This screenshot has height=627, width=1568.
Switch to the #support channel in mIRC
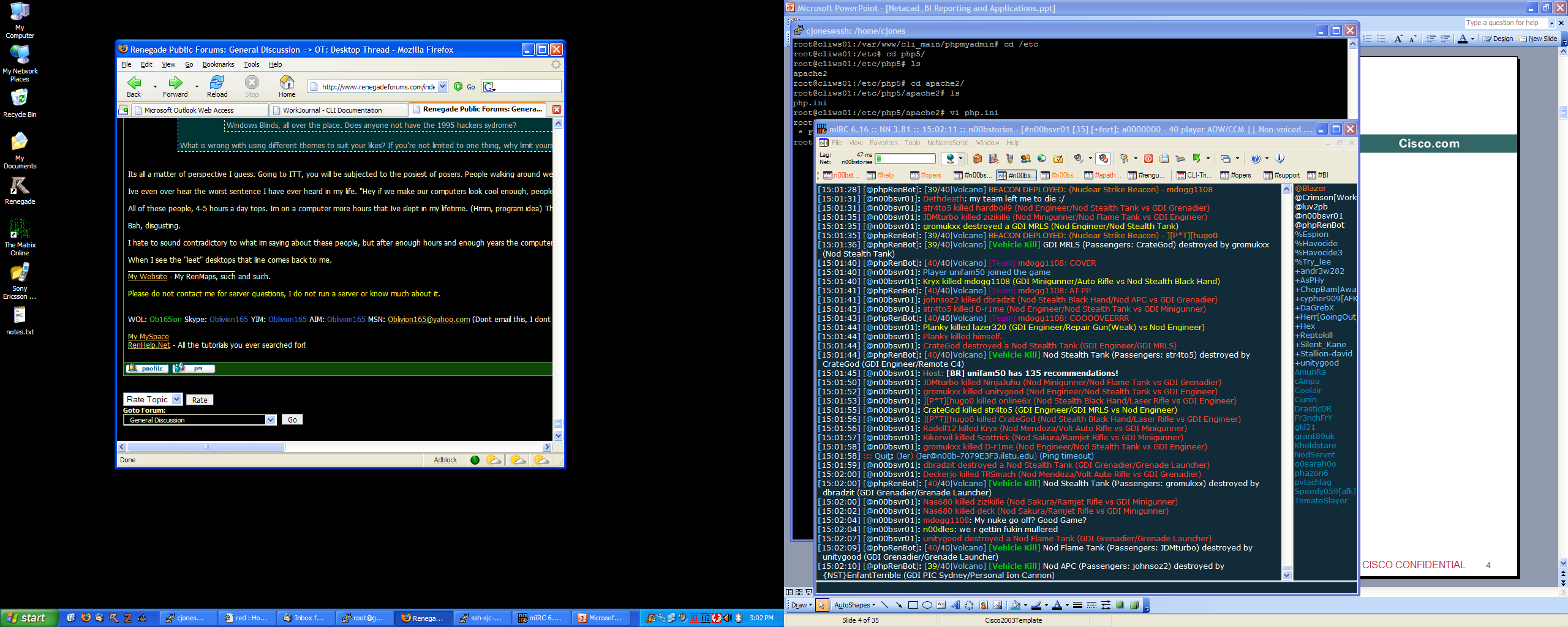click(1282, 175)
